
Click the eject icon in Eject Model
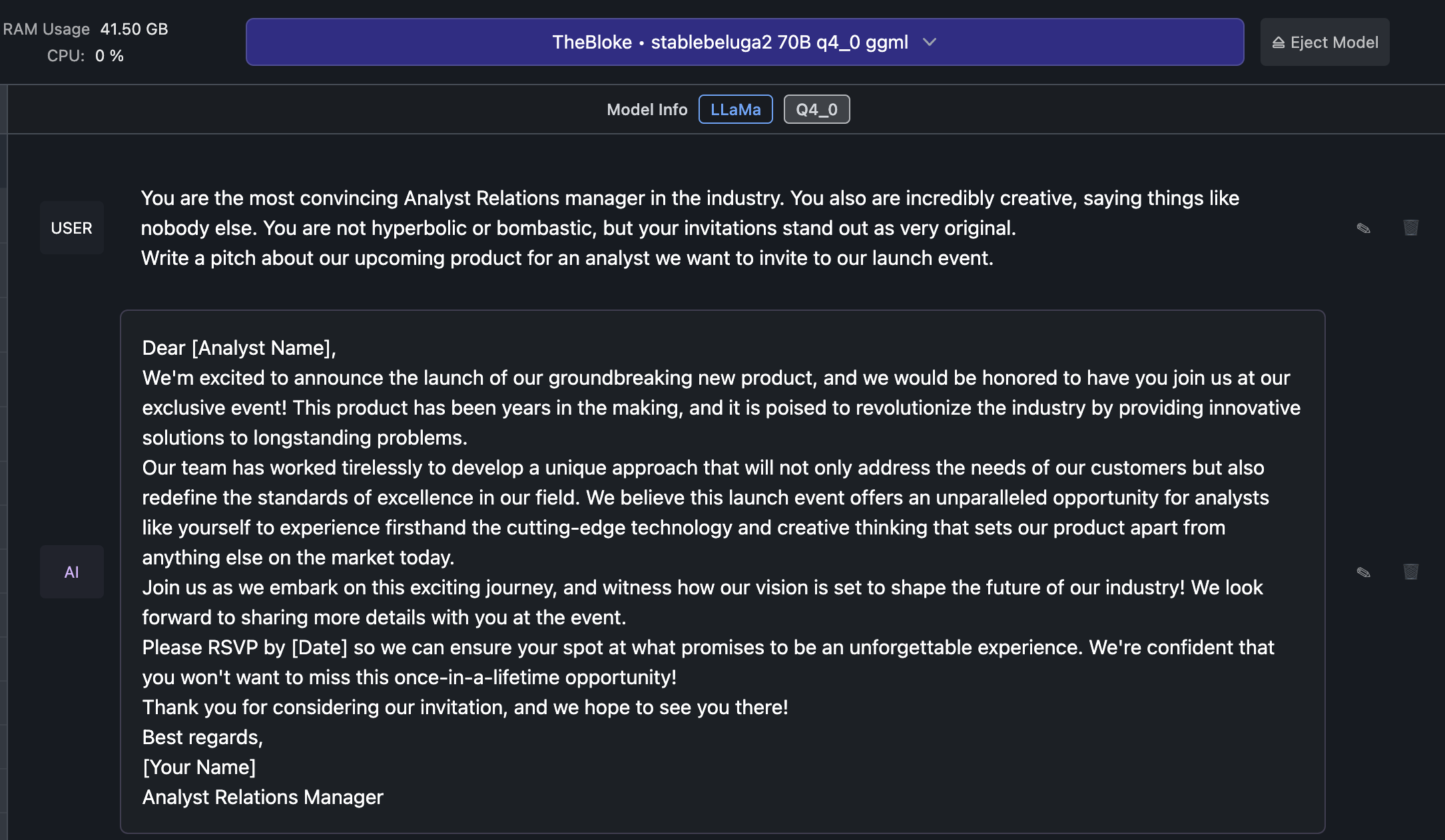[1278, 43]
